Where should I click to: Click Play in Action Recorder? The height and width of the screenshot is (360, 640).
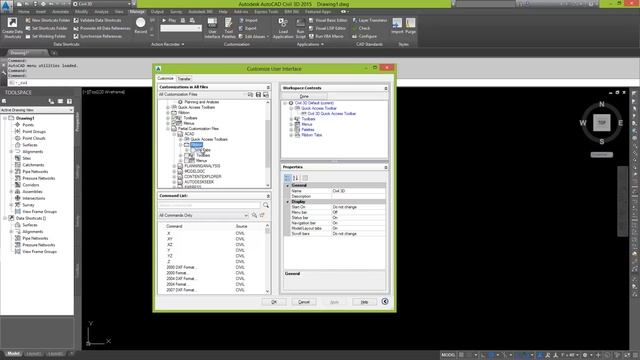click(169, 20)
